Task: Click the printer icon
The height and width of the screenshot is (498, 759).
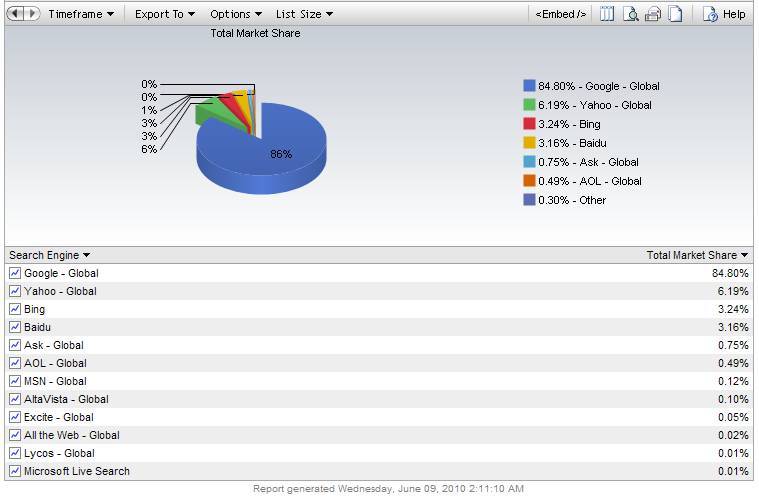Action: point(653,14)
